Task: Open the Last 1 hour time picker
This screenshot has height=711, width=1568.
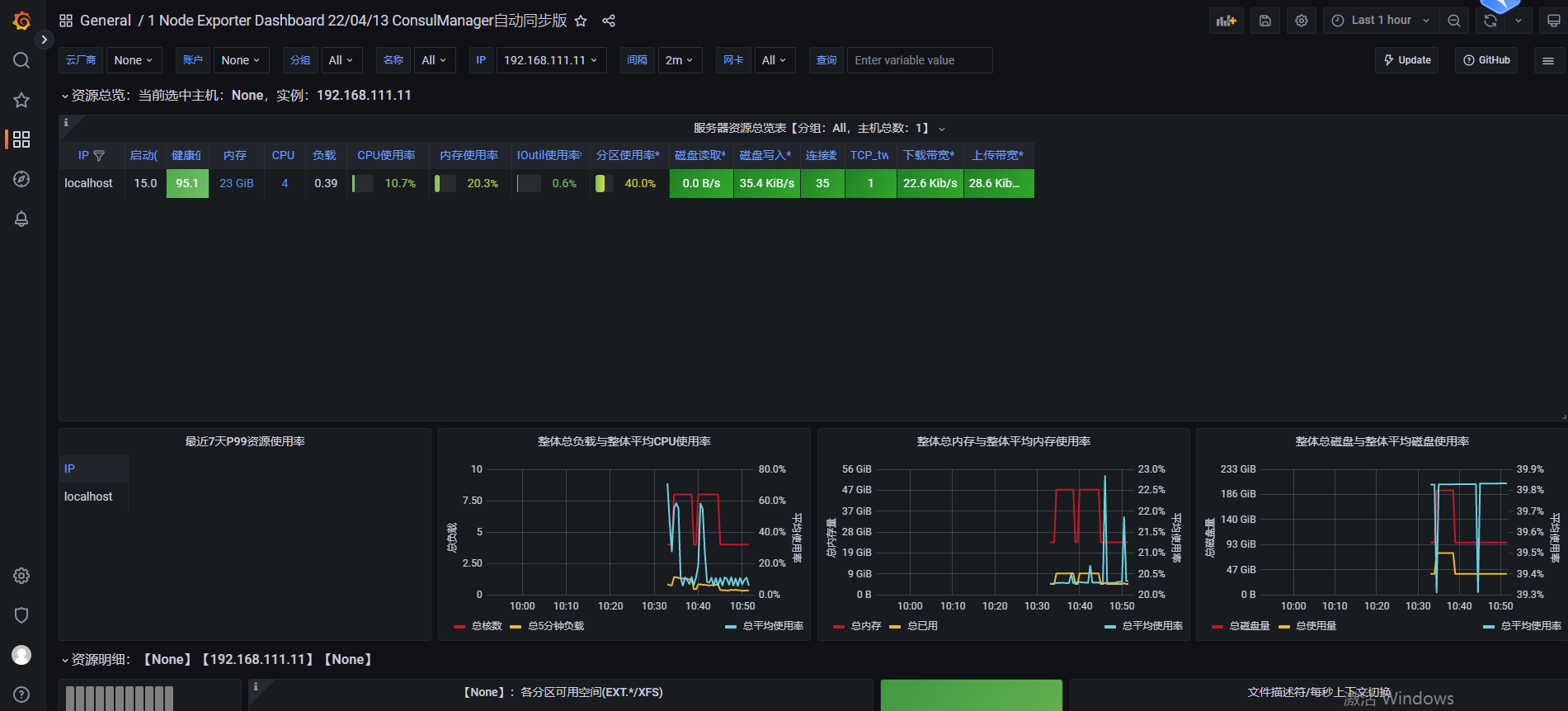Action: tap(1382, 21)
